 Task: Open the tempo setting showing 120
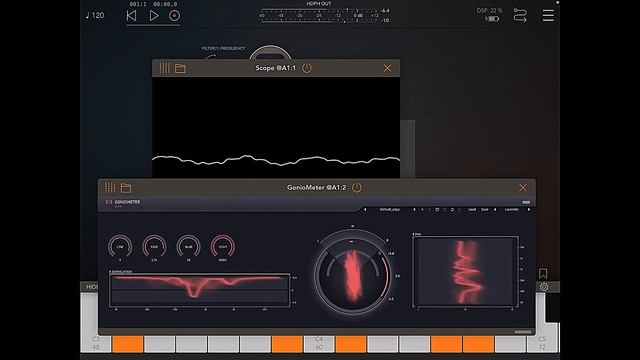[95, 16]
